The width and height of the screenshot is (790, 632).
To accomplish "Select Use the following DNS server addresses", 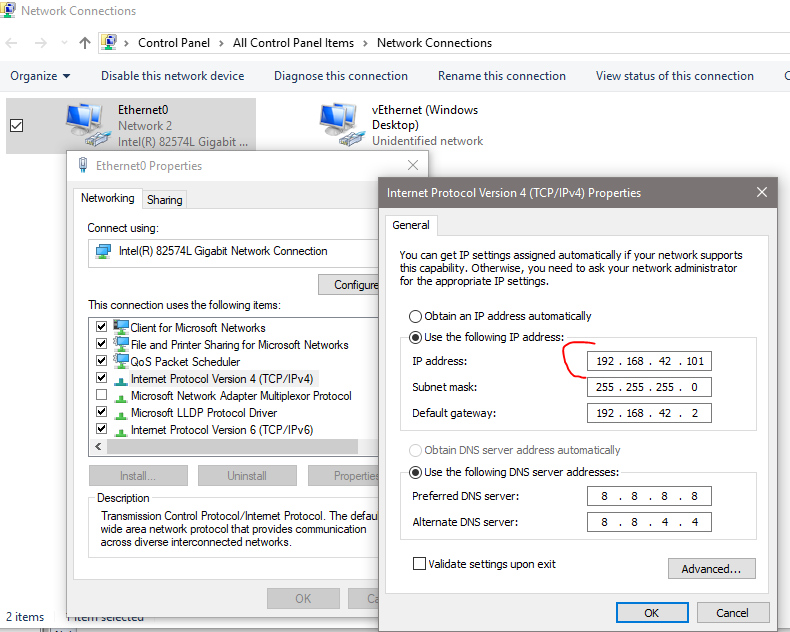I will pos(415,472).
